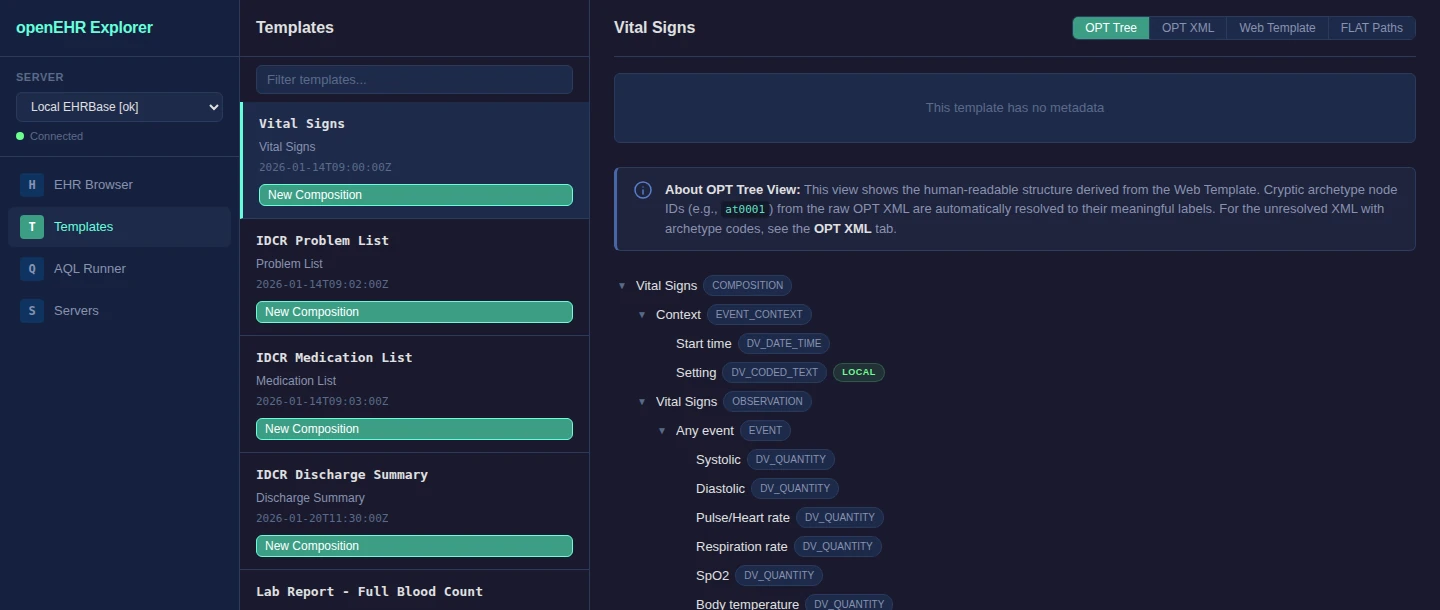The image size is (1440, 610).
Task: Go to the Servers page
Action: click(119, 311)
